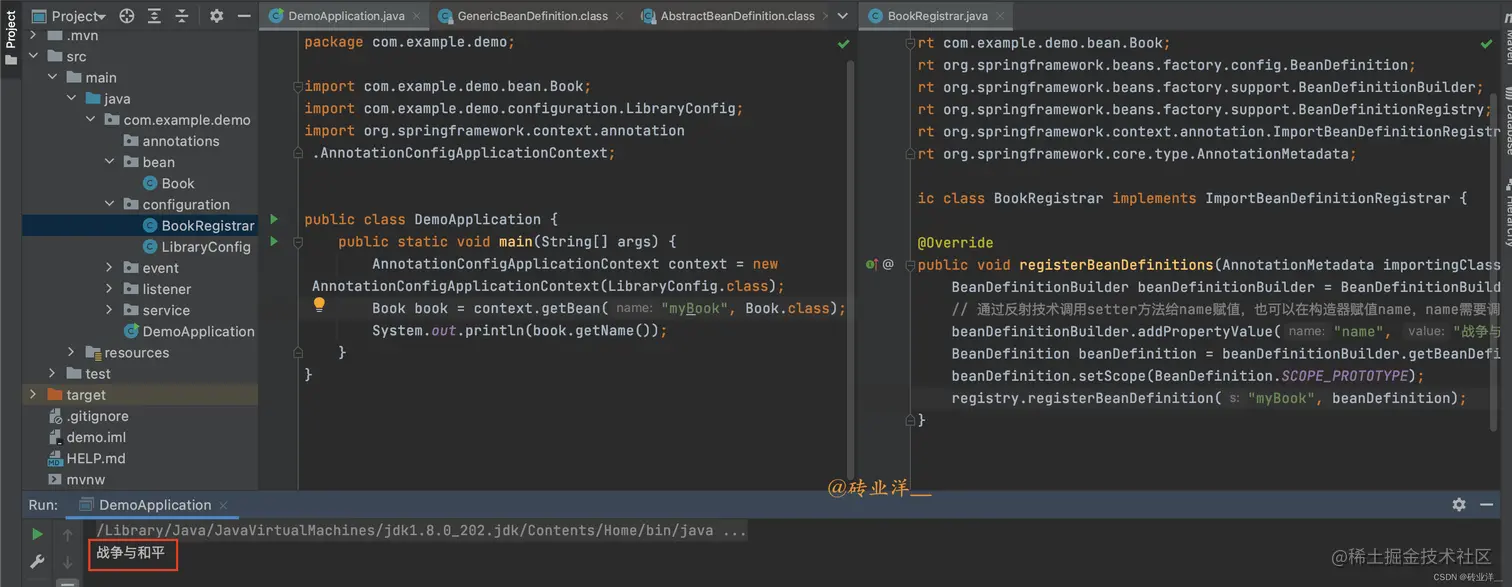1512x587 pixels.
Task: Close the GenericBeanDefinition.class tab
Action: [x=619, y=16]
